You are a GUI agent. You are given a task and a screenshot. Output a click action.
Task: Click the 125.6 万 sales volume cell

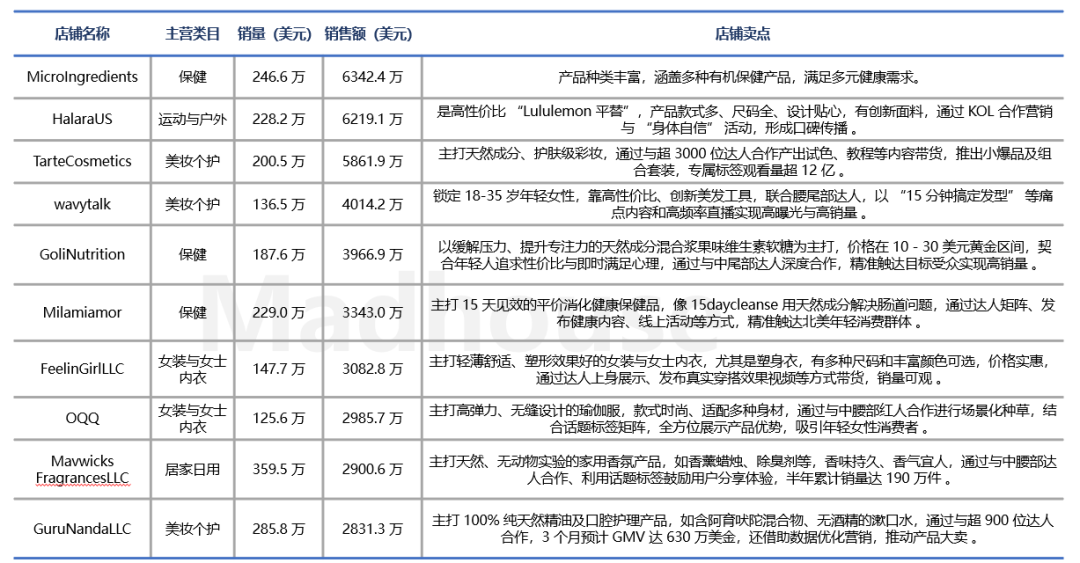click(278, 418)
